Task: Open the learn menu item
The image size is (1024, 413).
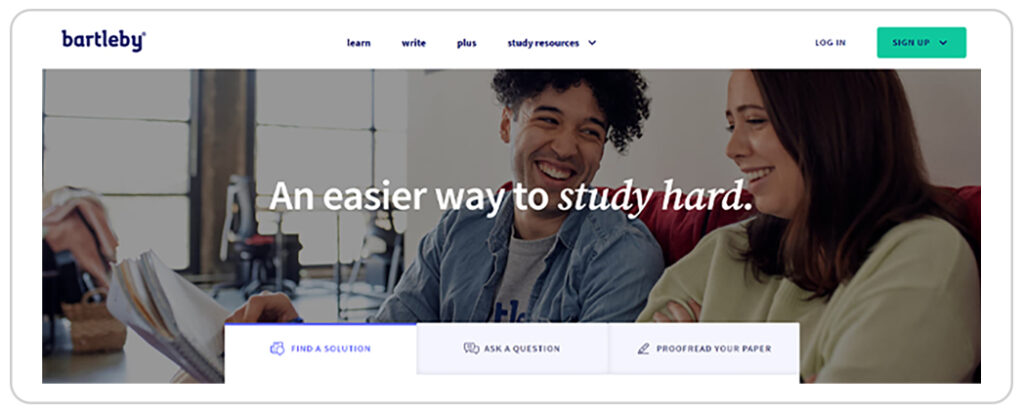Action: 359,43
